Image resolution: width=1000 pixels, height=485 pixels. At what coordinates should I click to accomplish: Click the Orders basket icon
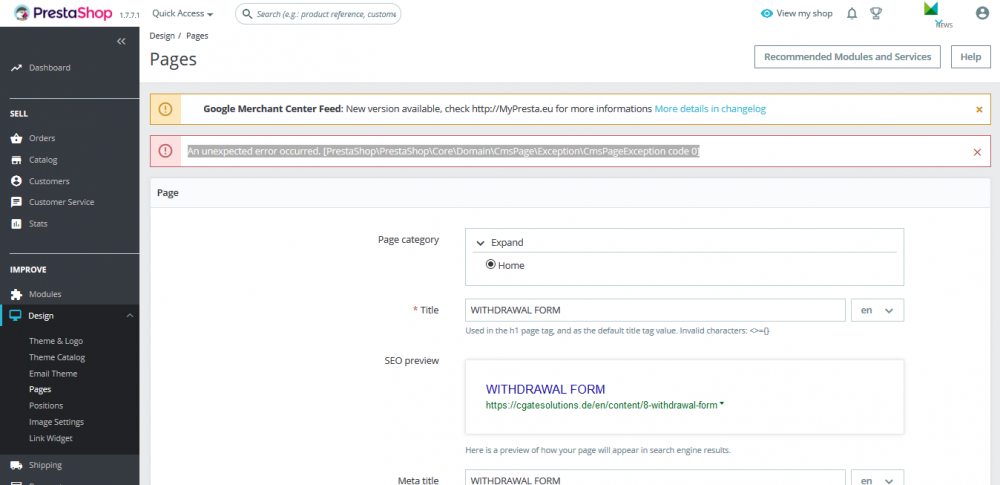(17, 138)
